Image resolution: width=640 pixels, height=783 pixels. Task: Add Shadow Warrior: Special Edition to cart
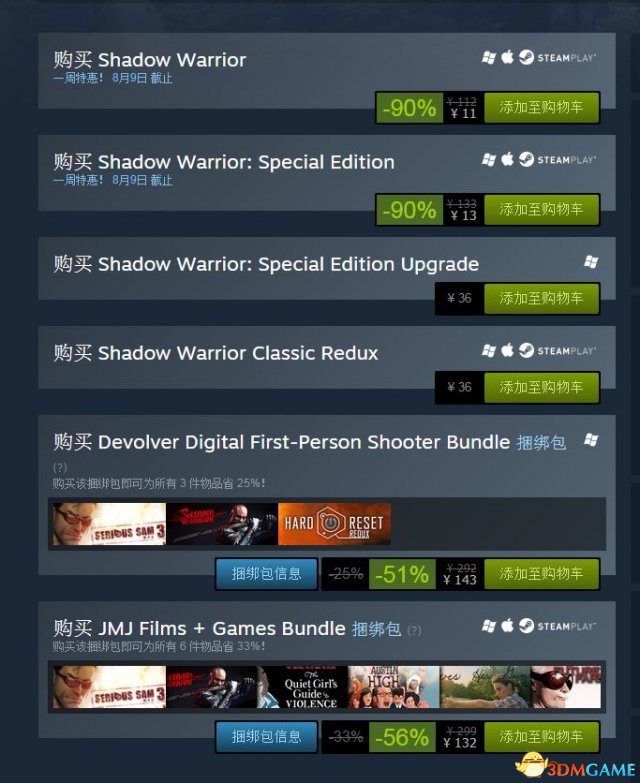pos(542,209)
